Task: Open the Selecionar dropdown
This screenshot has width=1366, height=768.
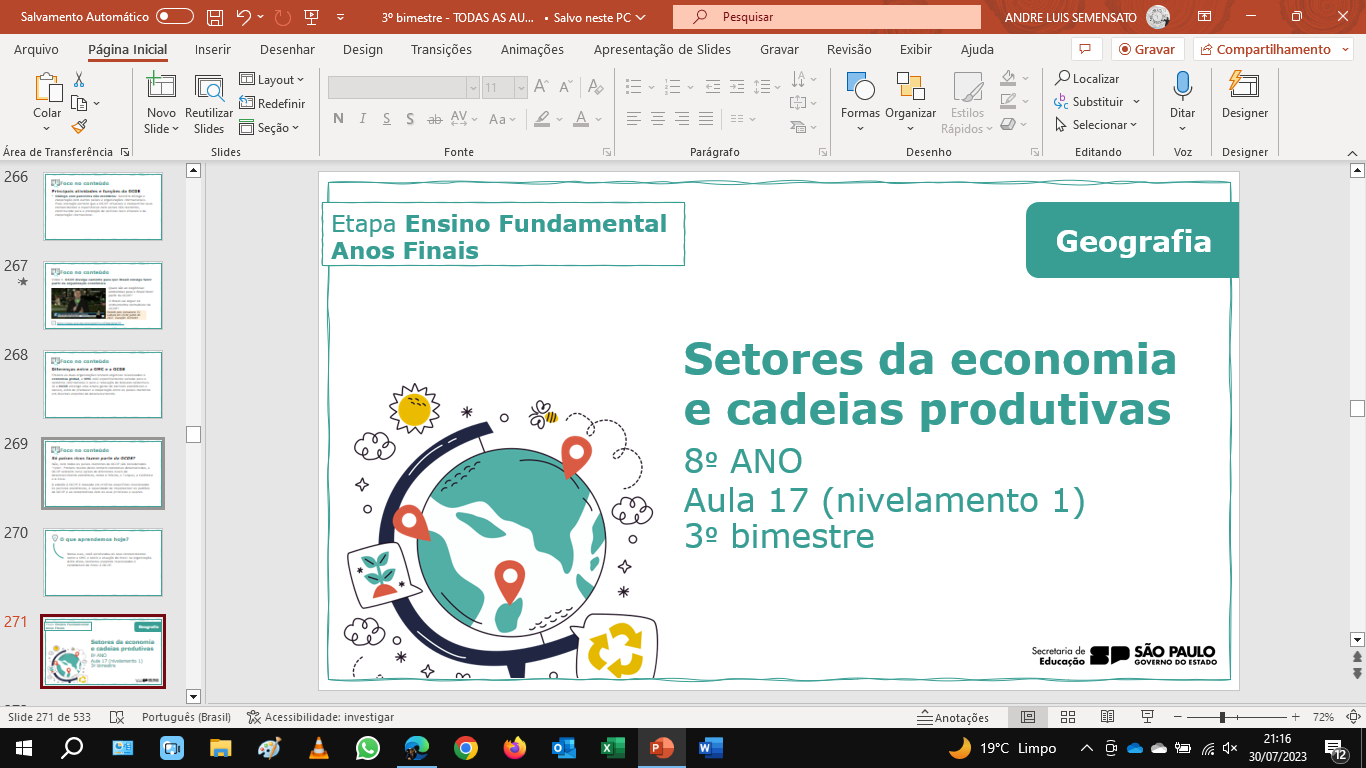Action: [x=1096, y=125]
